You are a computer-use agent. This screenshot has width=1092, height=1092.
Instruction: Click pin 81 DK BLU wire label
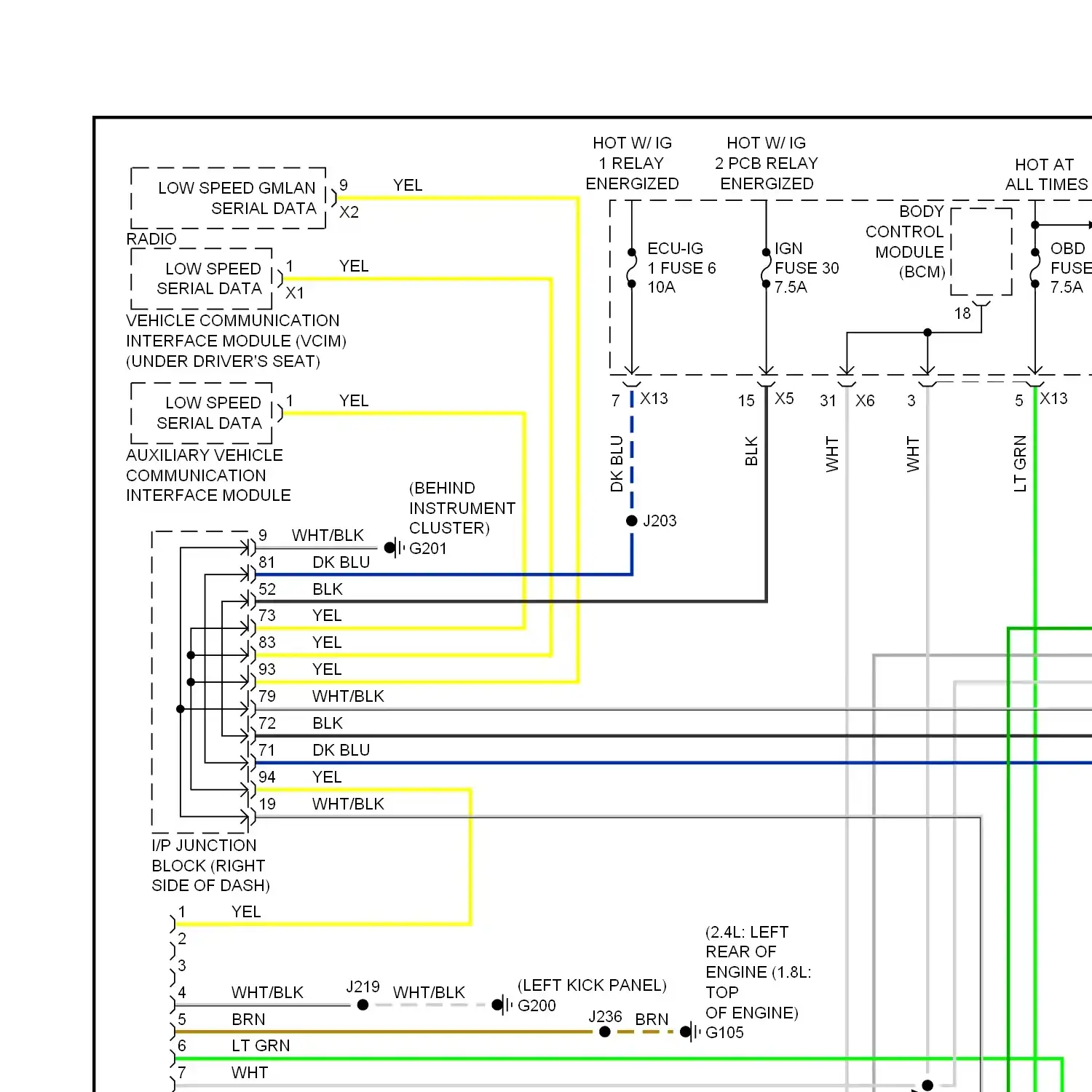(341, 562)
